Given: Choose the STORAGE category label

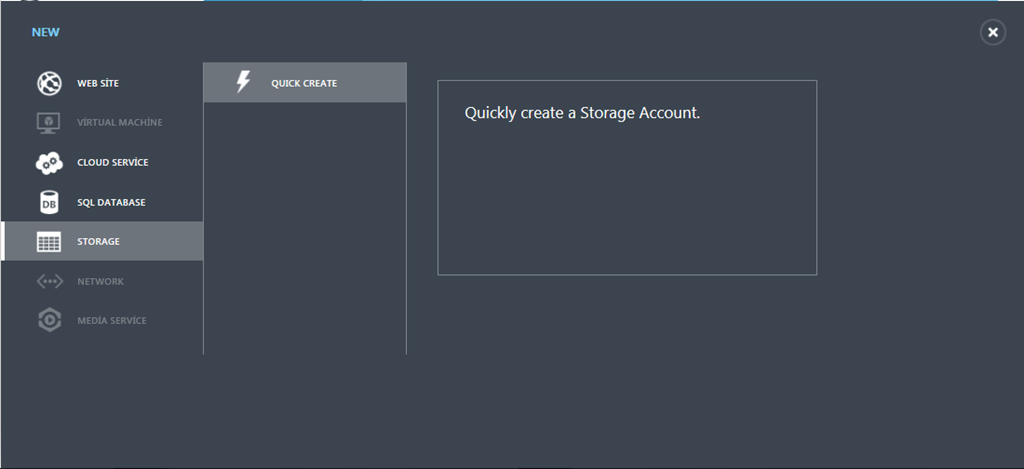Looking at the screenshot, I should [99, 242].
